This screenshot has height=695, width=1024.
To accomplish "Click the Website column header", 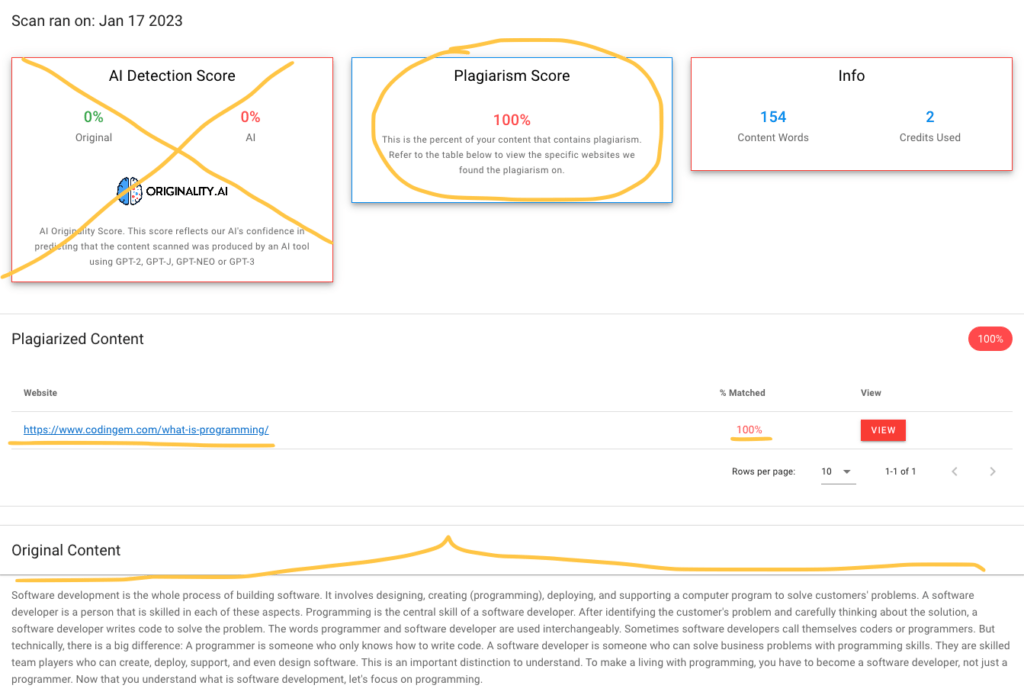I will point(40,393).
